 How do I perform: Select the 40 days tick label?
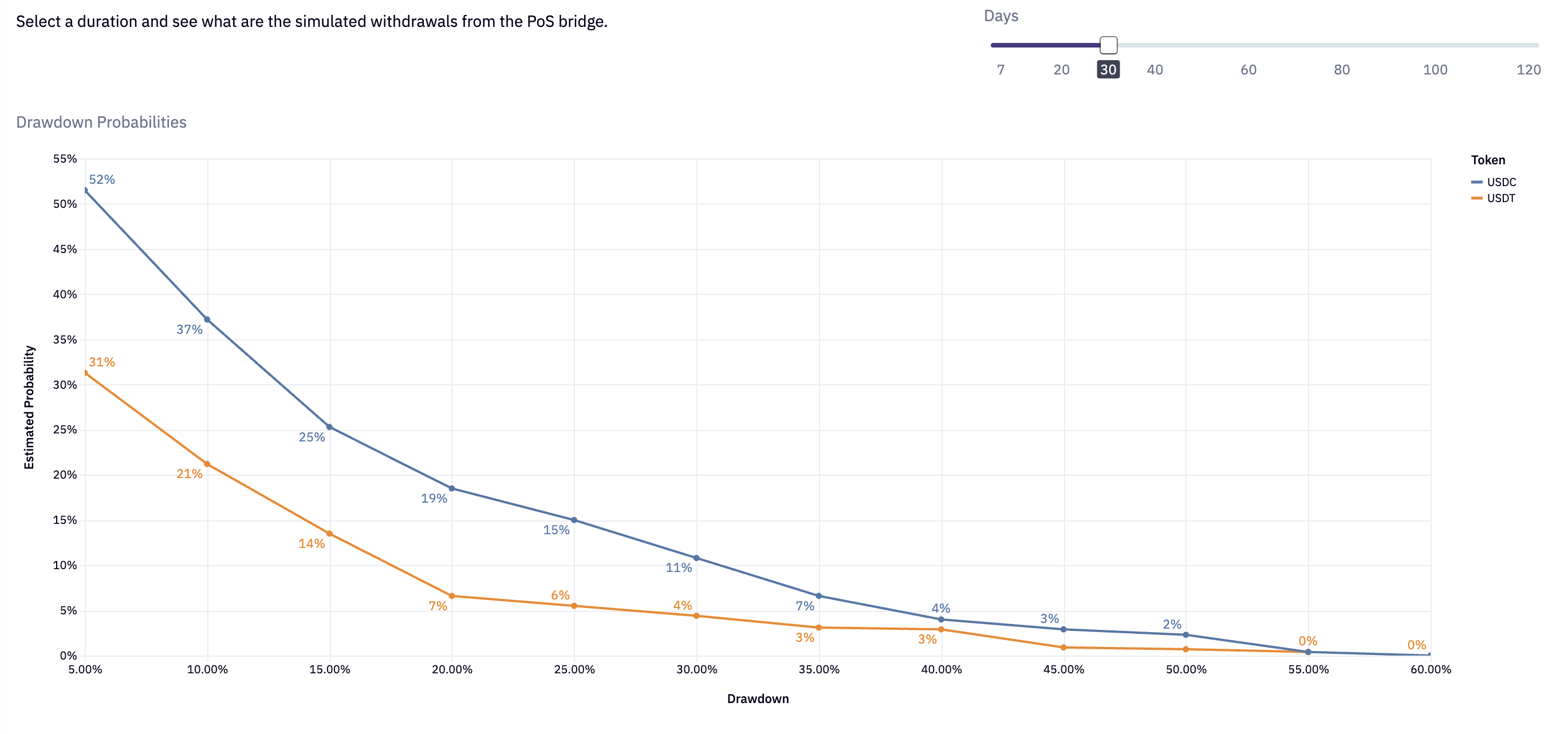[x=1155, y=69]
